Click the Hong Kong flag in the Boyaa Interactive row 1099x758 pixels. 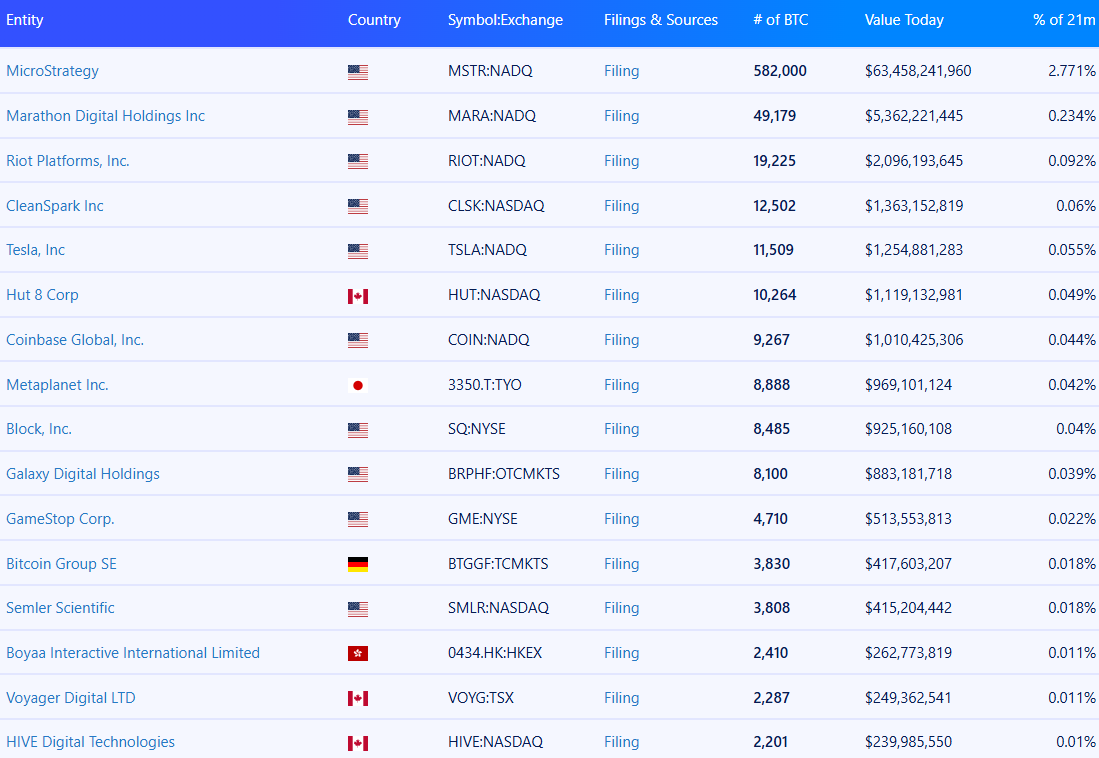coord(357,654)
